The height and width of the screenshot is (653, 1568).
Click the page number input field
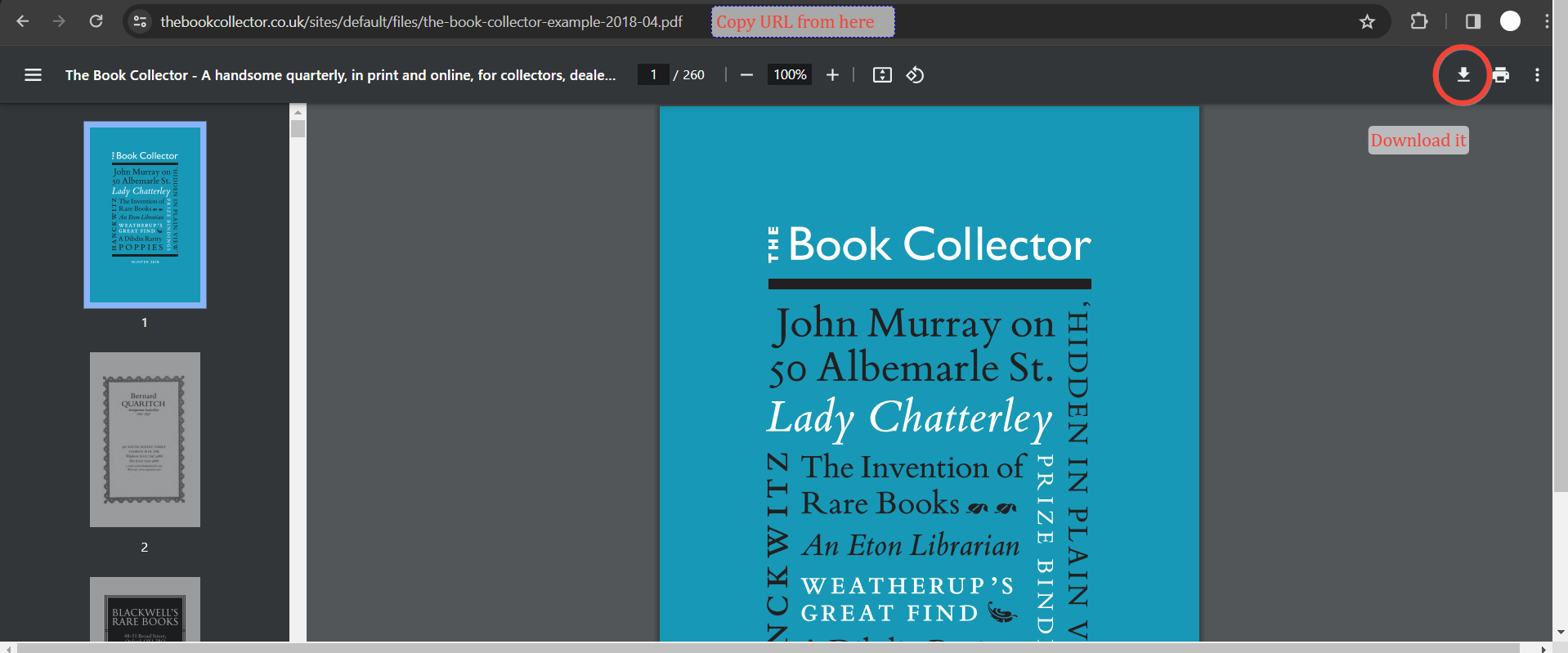(x=653, y=75)
